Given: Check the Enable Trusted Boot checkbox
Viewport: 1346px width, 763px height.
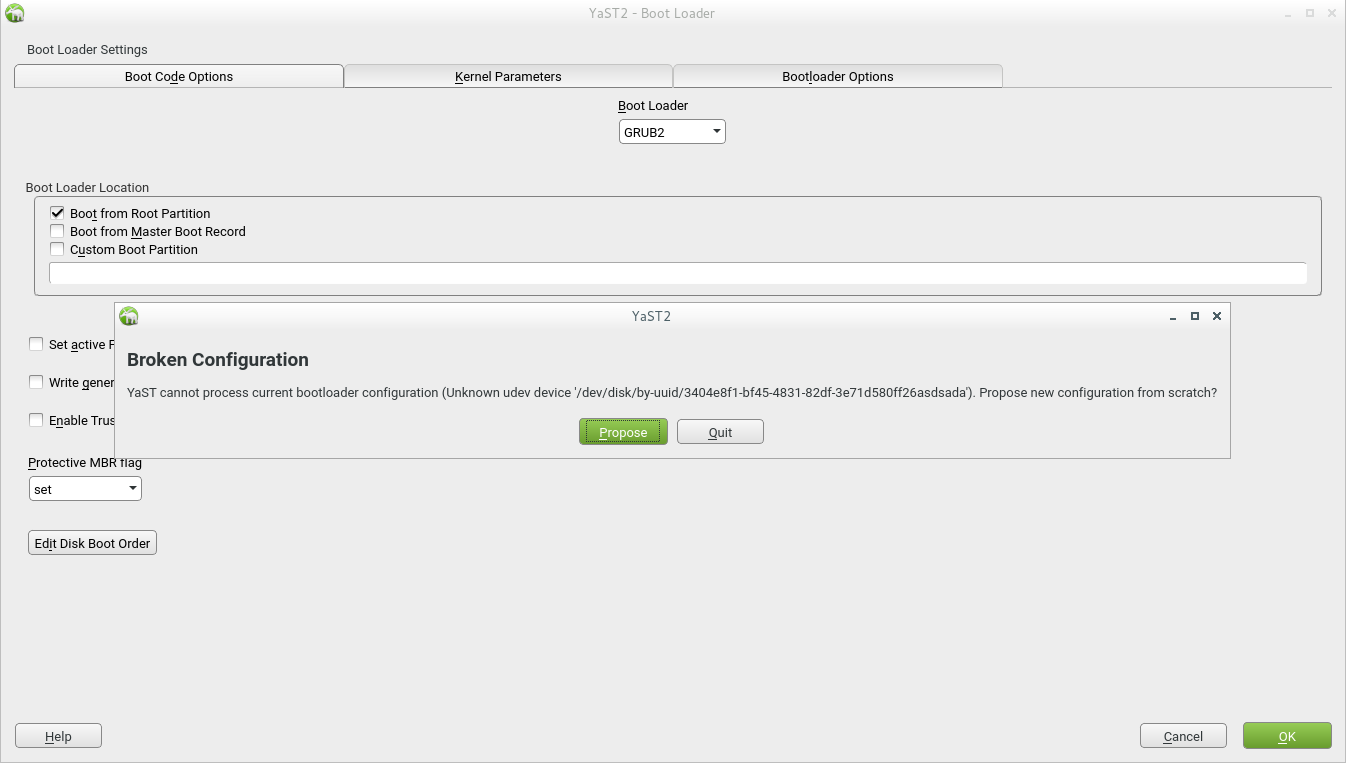Looking at the screenshot, I should 36,420.
